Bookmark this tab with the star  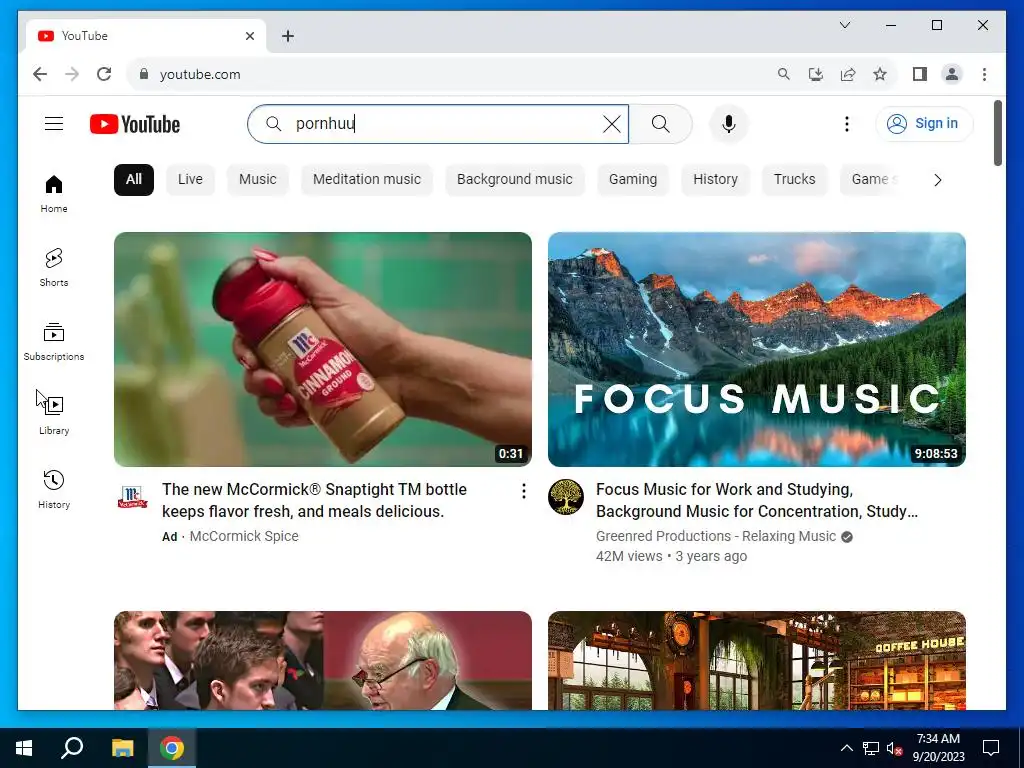pyautogui.click(x=880, y=74)
